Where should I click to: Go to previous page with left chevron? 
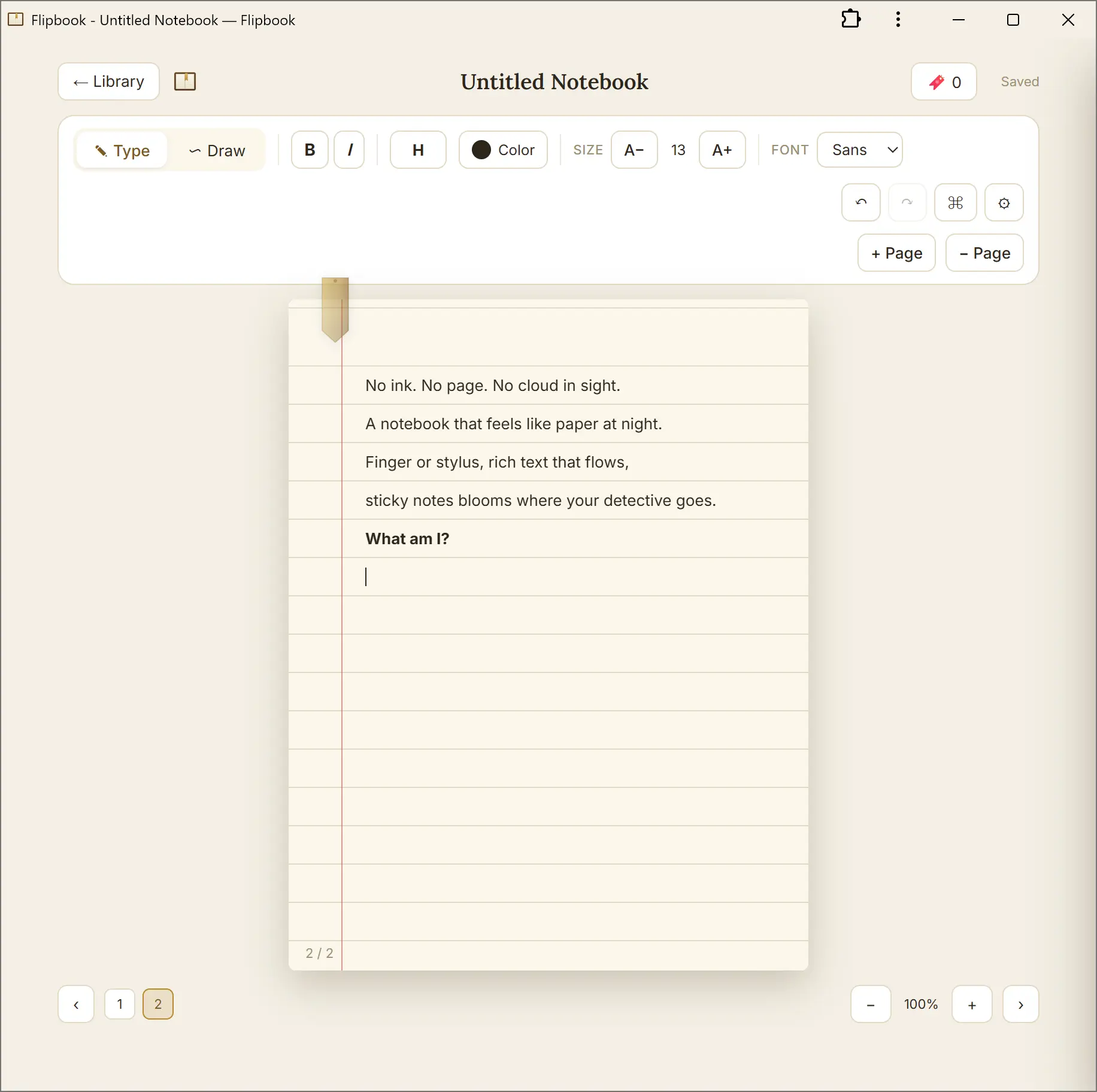point(76,1004)
